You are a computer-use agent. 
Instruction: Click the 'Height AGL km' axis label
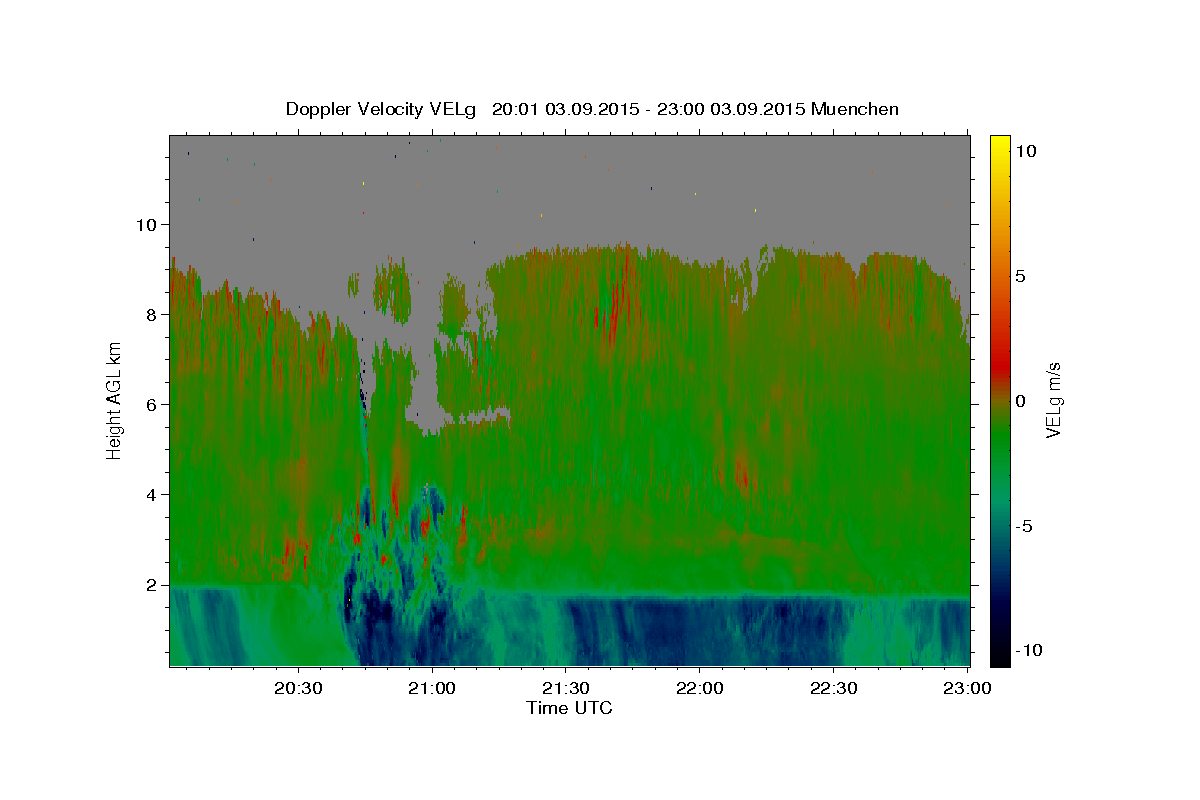coord(115,400)
